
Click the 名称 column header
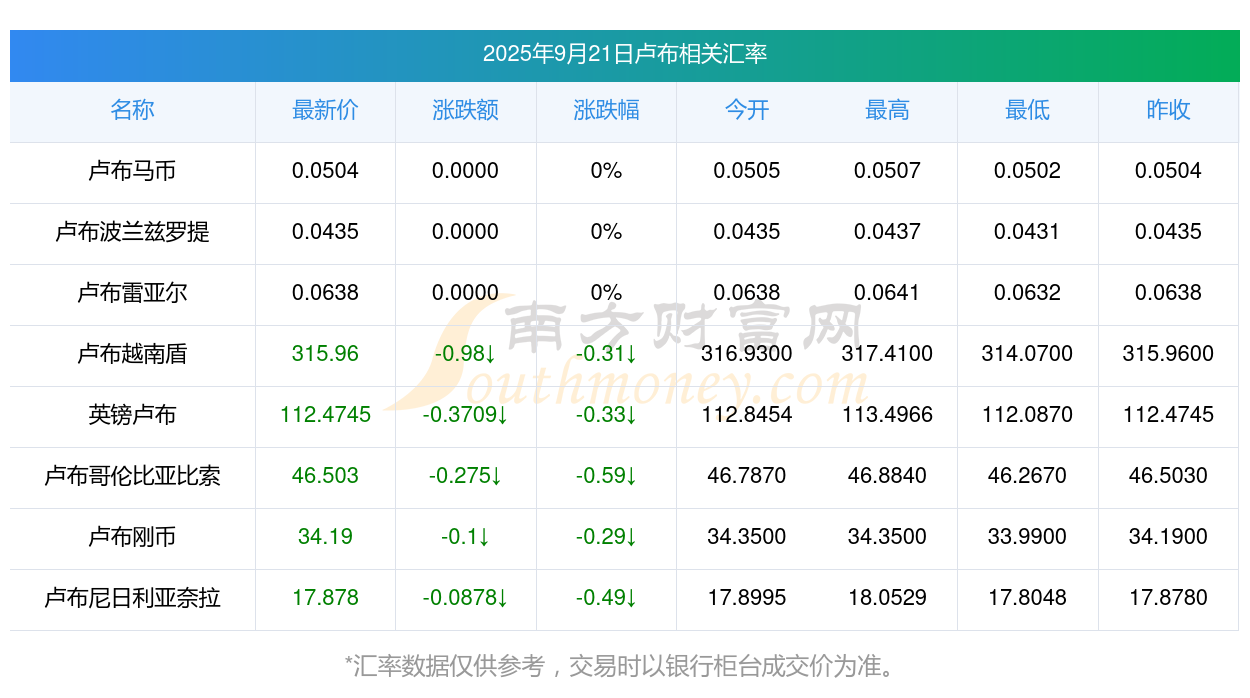tap(132, 110)
